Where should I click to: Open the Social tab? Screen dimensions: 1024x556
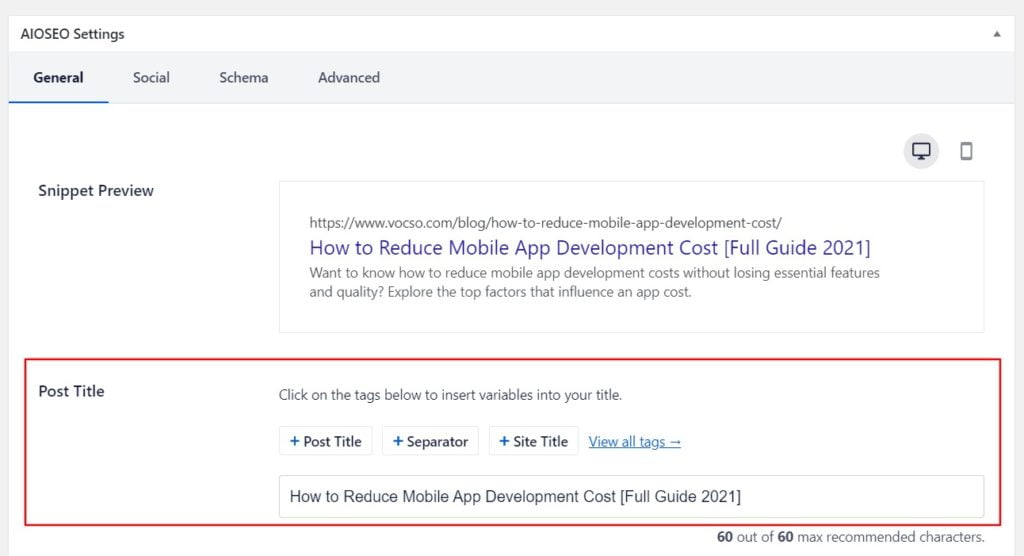151,77
